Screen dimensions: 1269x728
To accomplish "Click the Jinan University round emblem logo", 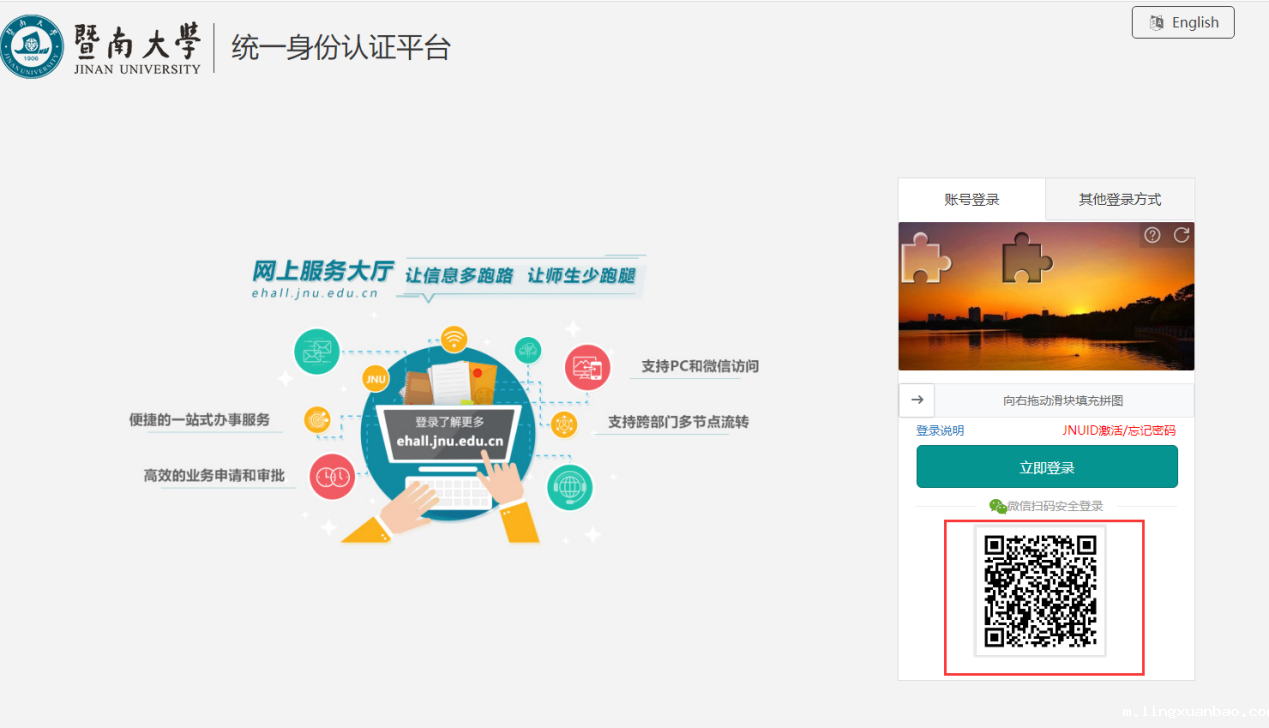I will point(32,47).
